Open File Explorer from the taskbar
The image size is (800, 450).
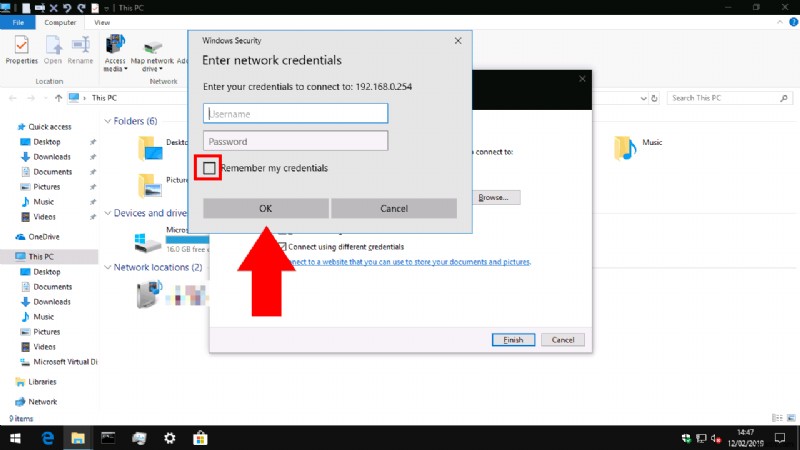[x=78, y=438]
